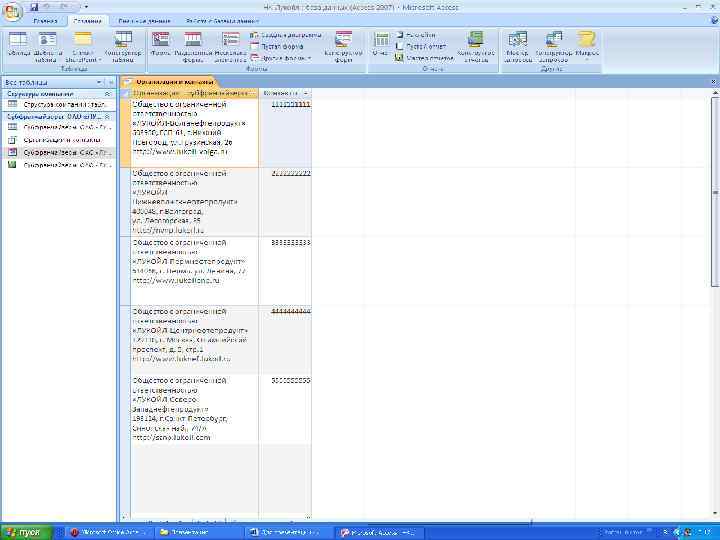Switch to Microsoft Access taskbar button
720x540 pixels.
pos(378,533)
